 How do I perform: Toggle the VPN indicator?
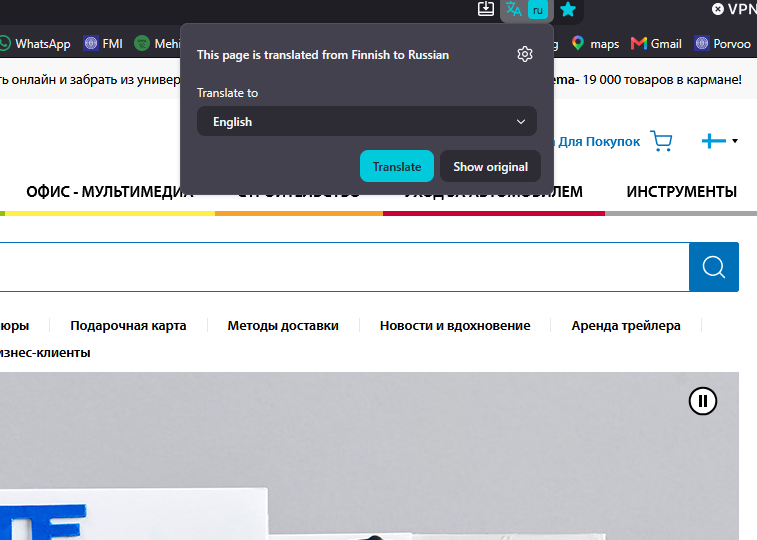(734, 9)
